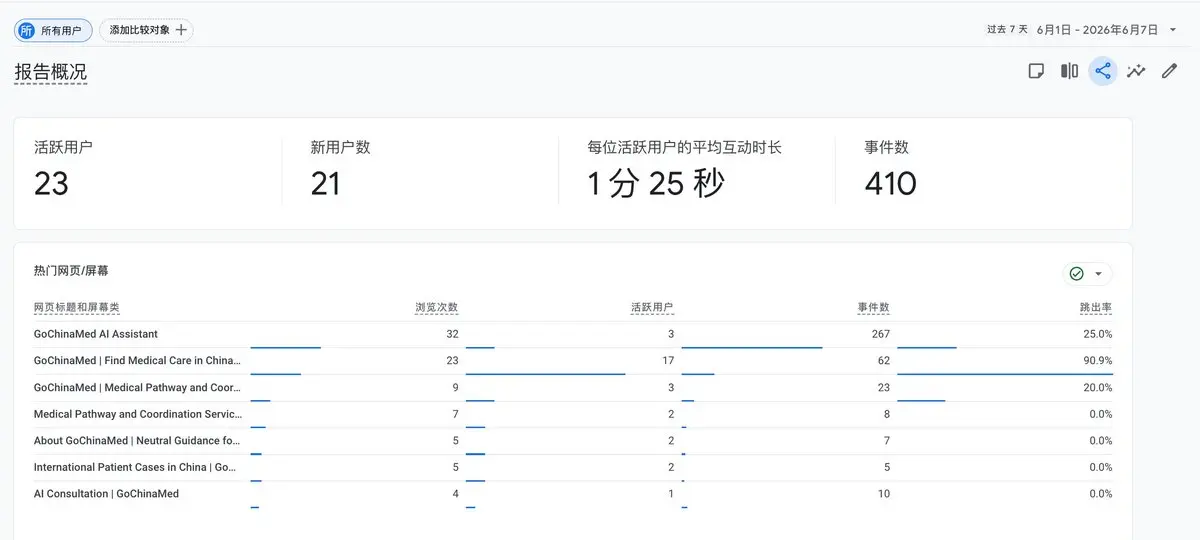Click the GoChinaMed AI Assistant row
Screen dimensions: 1200x540
click(573, 334)
